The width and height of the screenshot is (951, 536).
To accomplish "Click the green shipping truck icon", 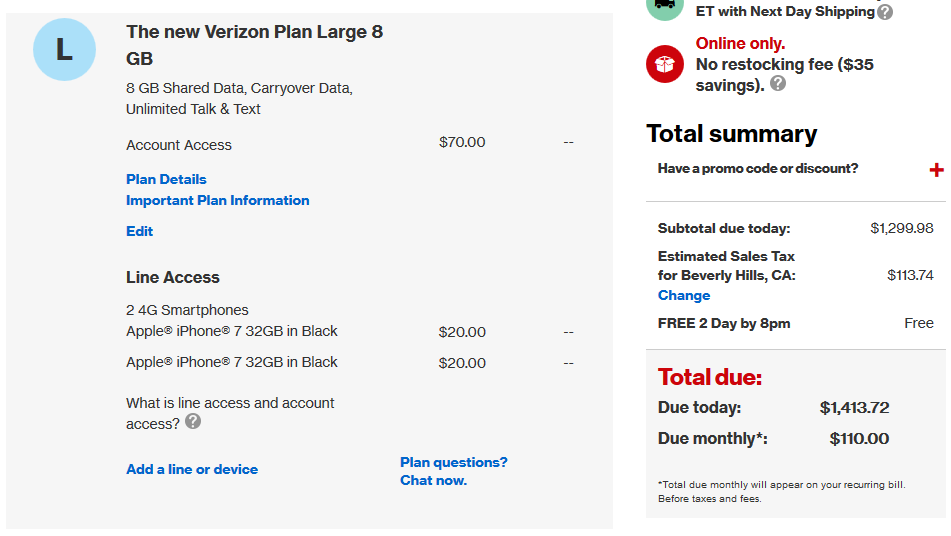I will [x=665, y=6].
